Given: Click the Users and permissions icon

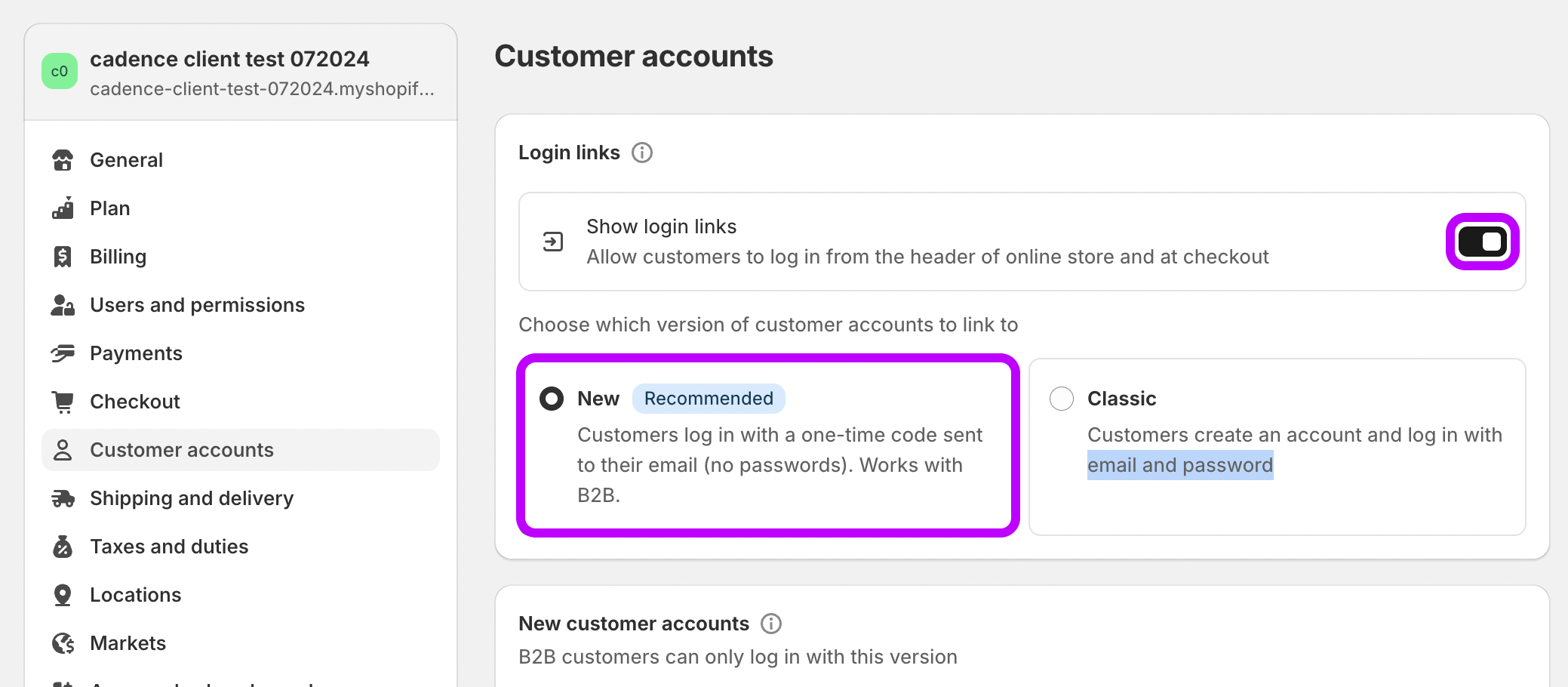Looking at the screenshot, I should click(x=63, y=305).
